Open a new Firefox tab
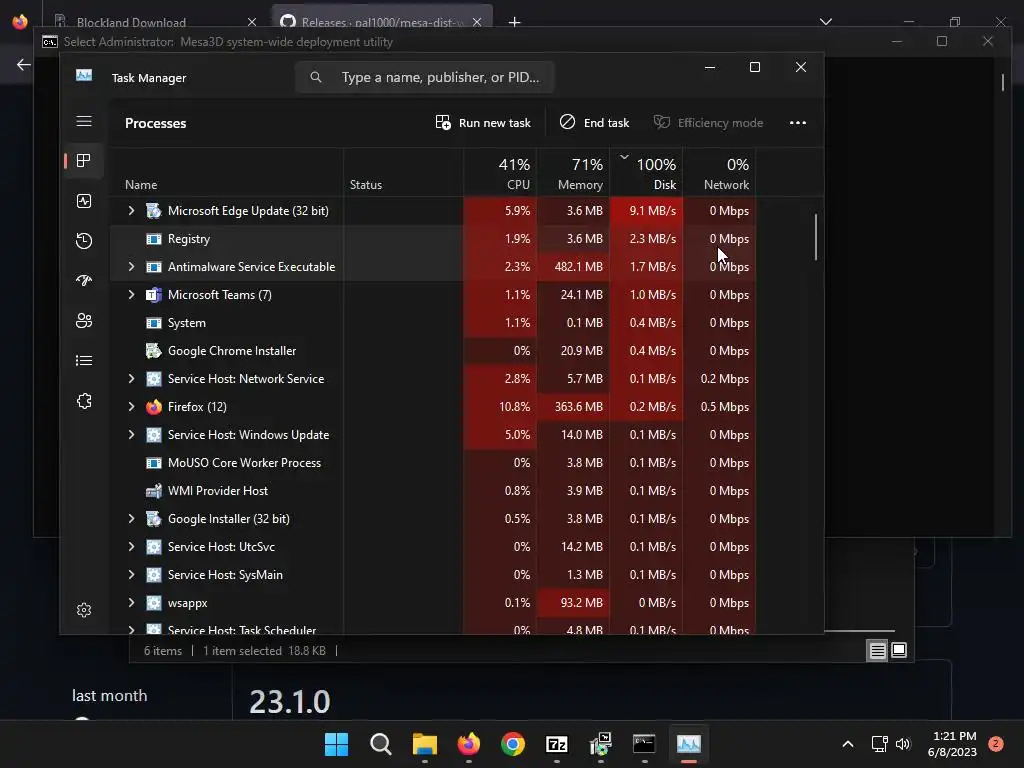Image resolution: width=1024 pixels, height=768 pixels. coord(515,22)
